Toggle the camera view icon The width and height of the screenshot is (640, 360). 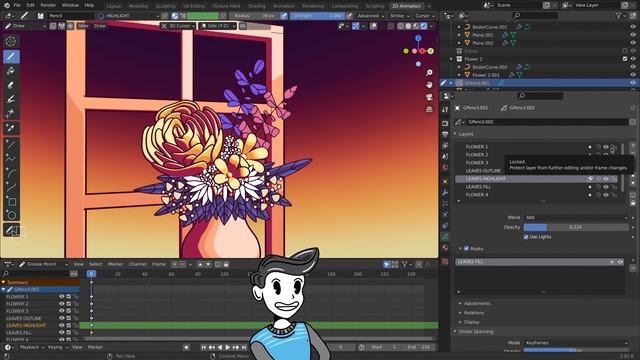tap(429, 97)
